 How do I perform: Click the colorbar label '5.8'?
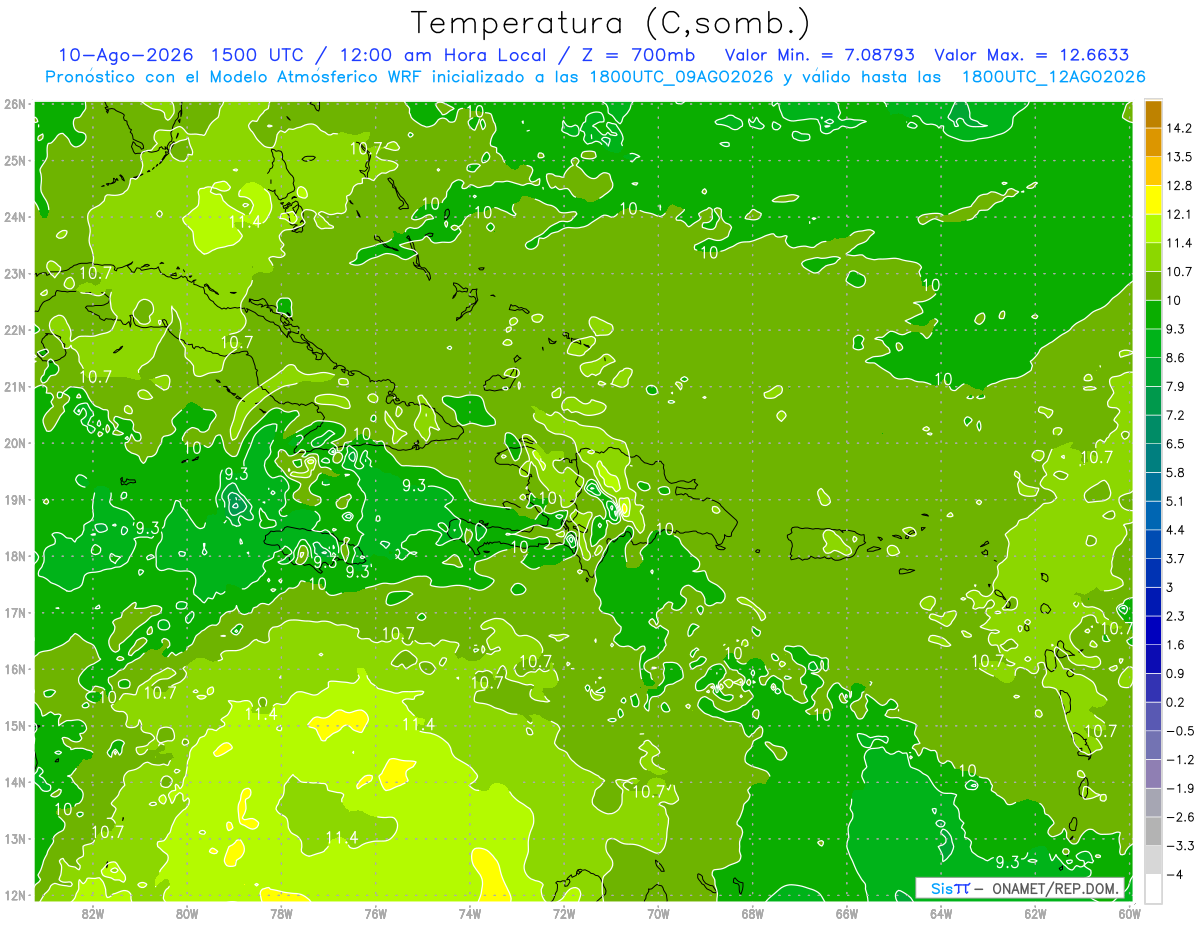(x=1176, y=472)
